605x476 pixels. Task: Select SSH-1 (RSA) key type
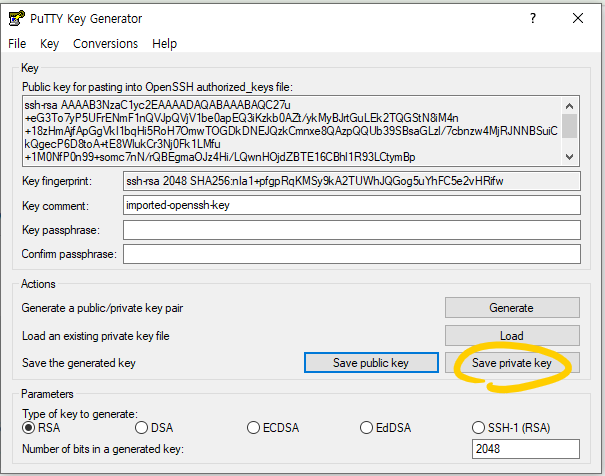click(x=511, y=428)
